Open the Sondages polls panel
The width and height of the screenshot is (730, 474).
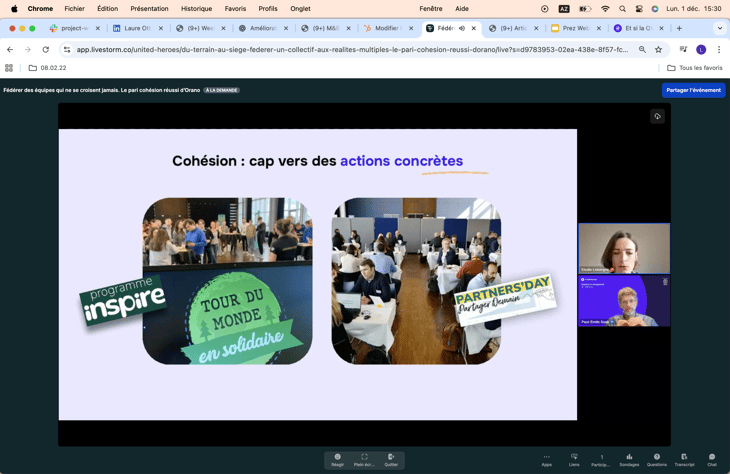(629, 459)
